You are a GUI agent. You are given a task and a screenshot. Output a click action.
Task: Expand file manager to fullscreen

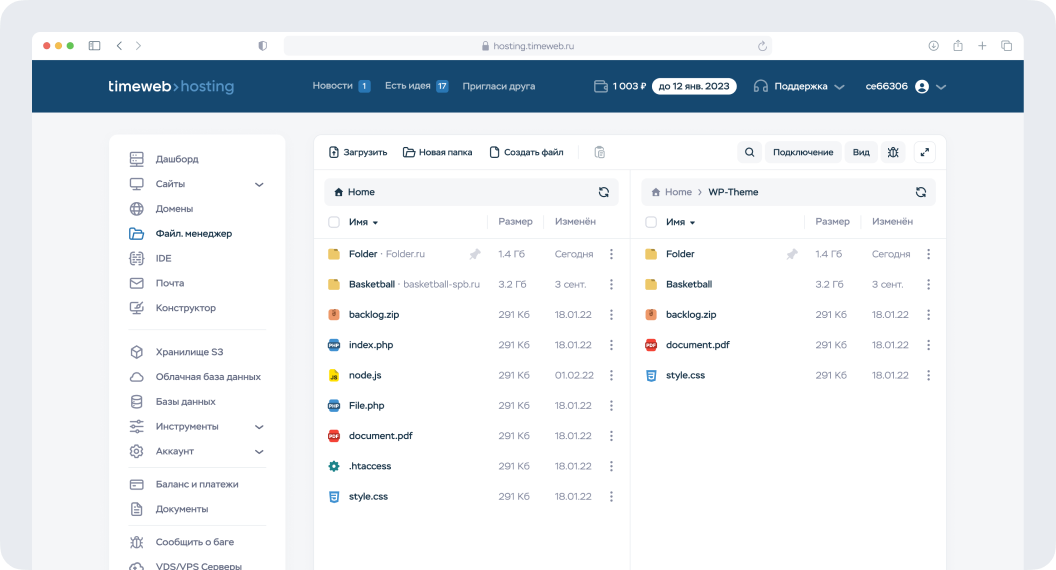point(925,152)
